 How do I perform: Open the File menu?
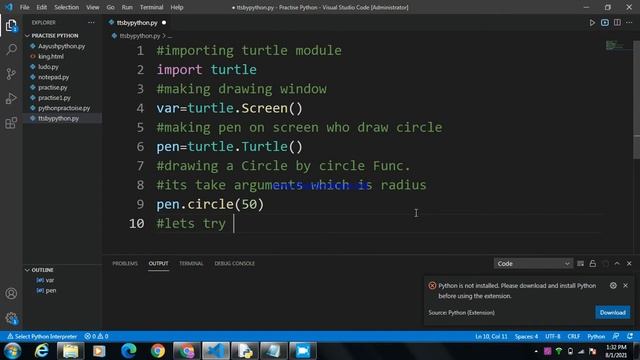(24, 7)
